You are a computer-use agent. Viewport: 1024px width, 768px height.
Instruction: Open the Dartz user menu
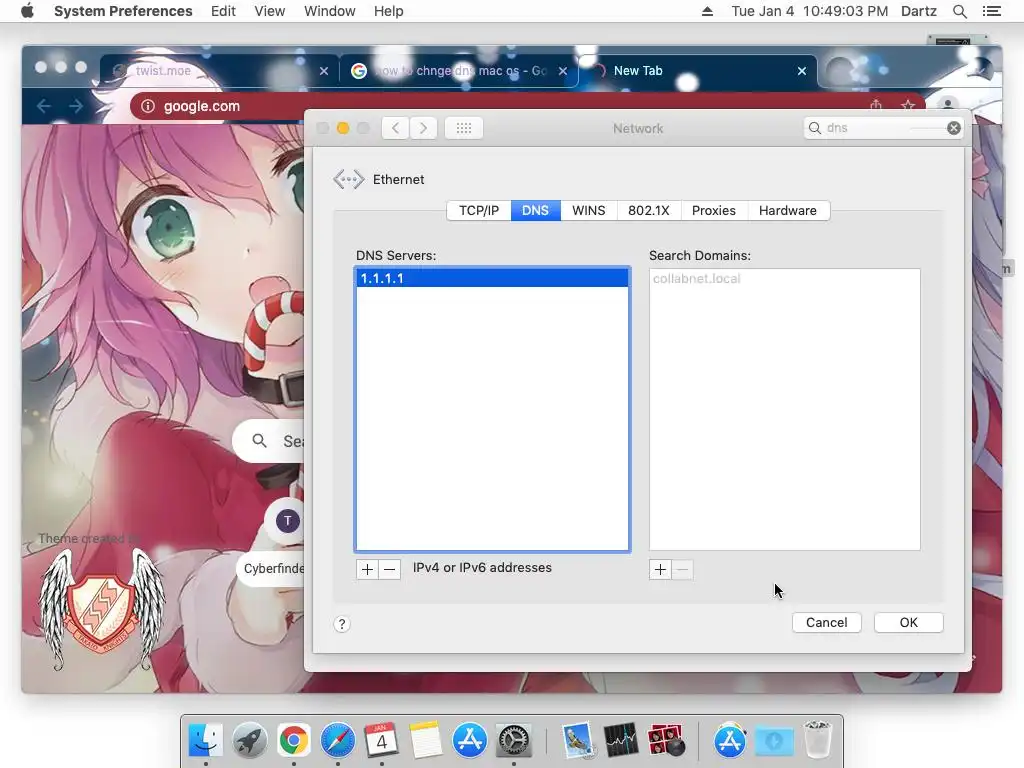coord(919,11)
